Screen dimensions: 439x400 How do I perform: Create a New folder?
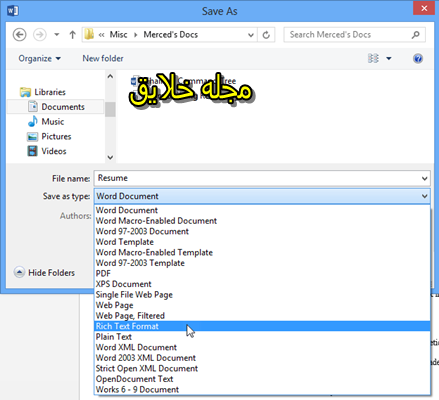coord(103,59)
